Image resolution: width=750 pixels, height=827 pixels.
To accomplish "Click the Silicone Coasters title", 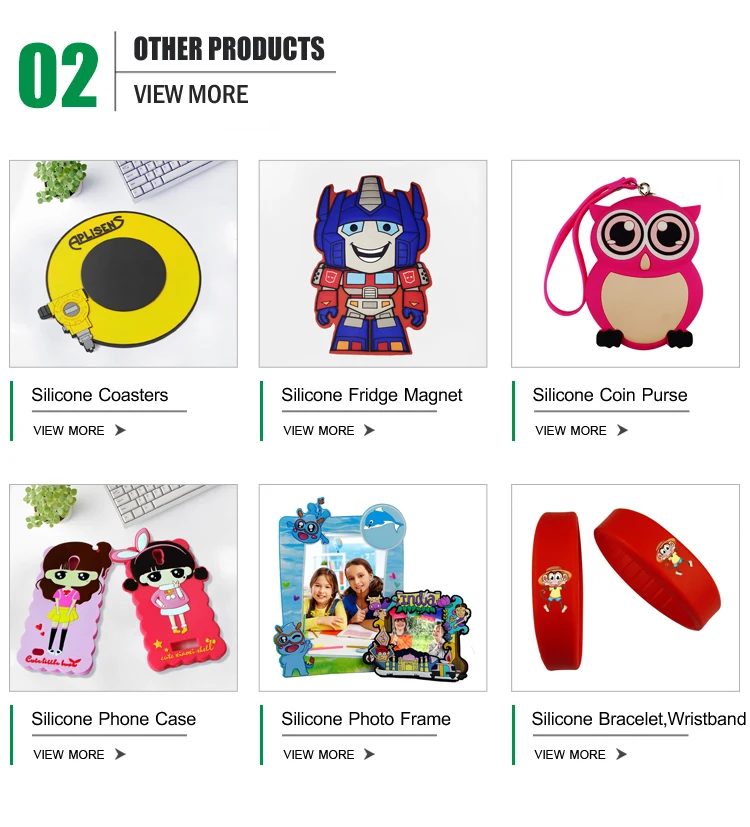I will coord(100,395).
